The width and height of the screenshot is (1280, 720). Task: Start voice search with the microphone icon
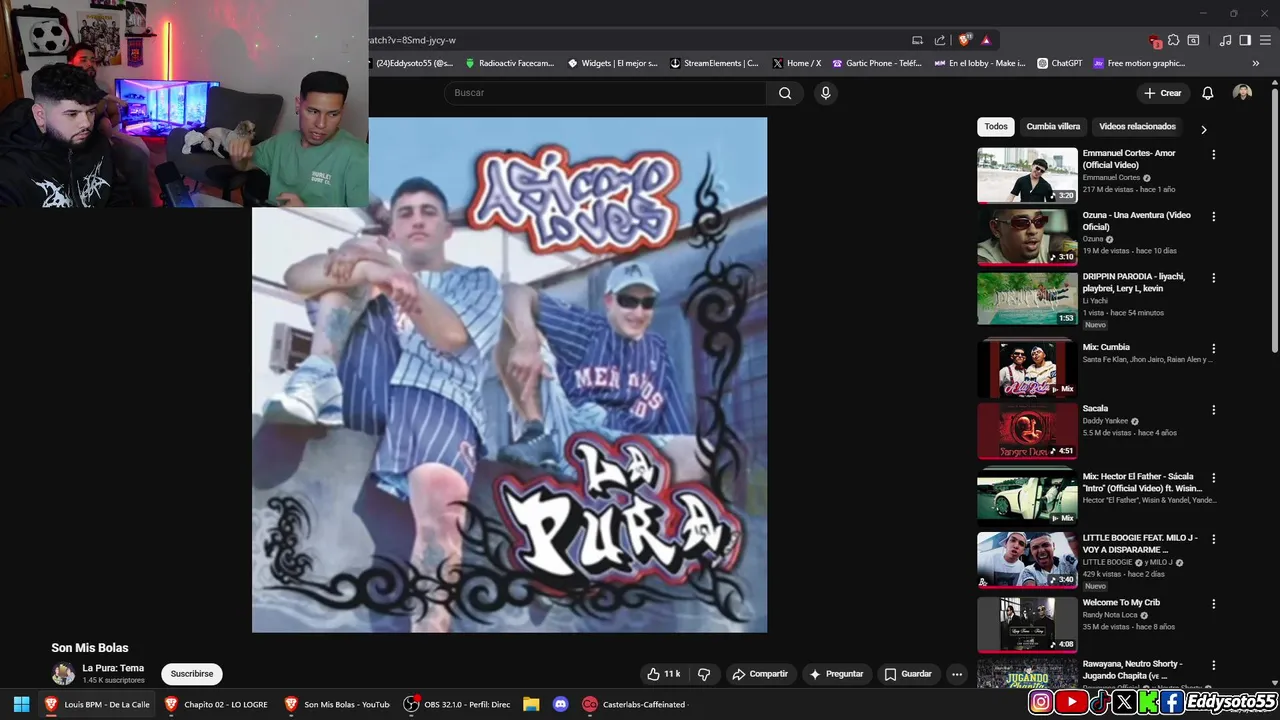pyautogui.click(x=825, y=93)
